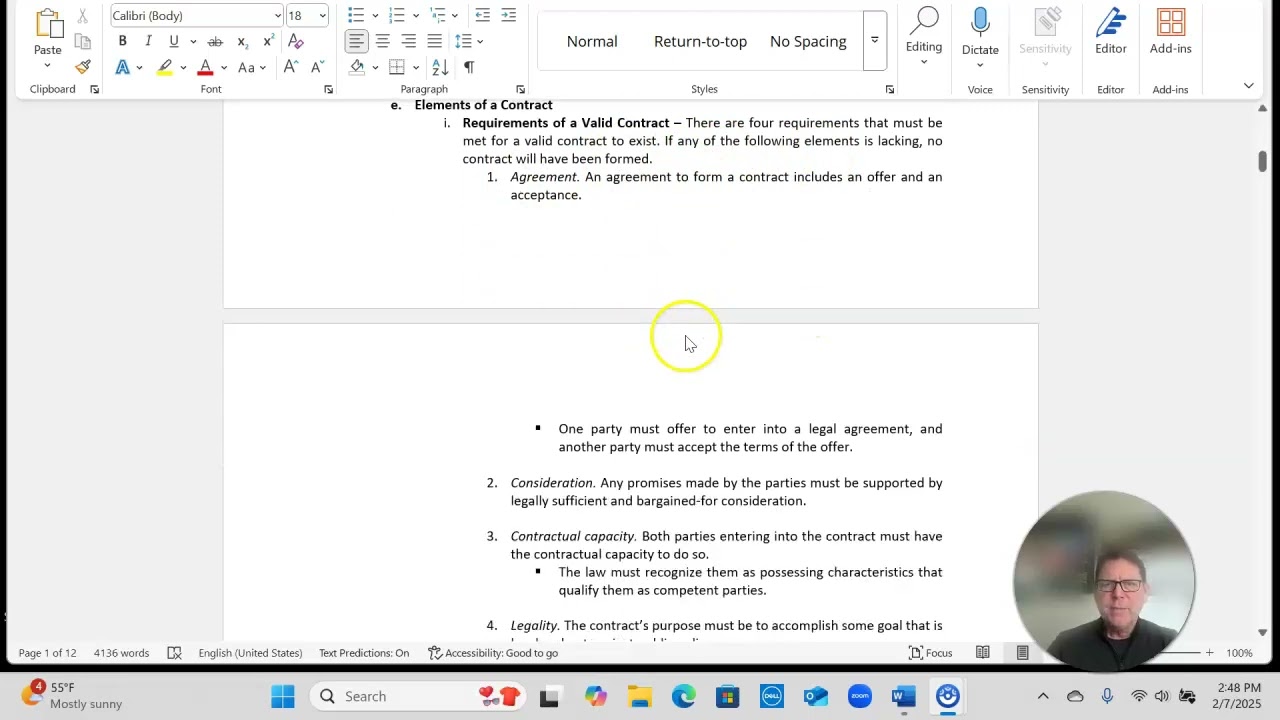
Task: Click the red font color swatch
Action: pyautogui.click(x=205, y=67)
